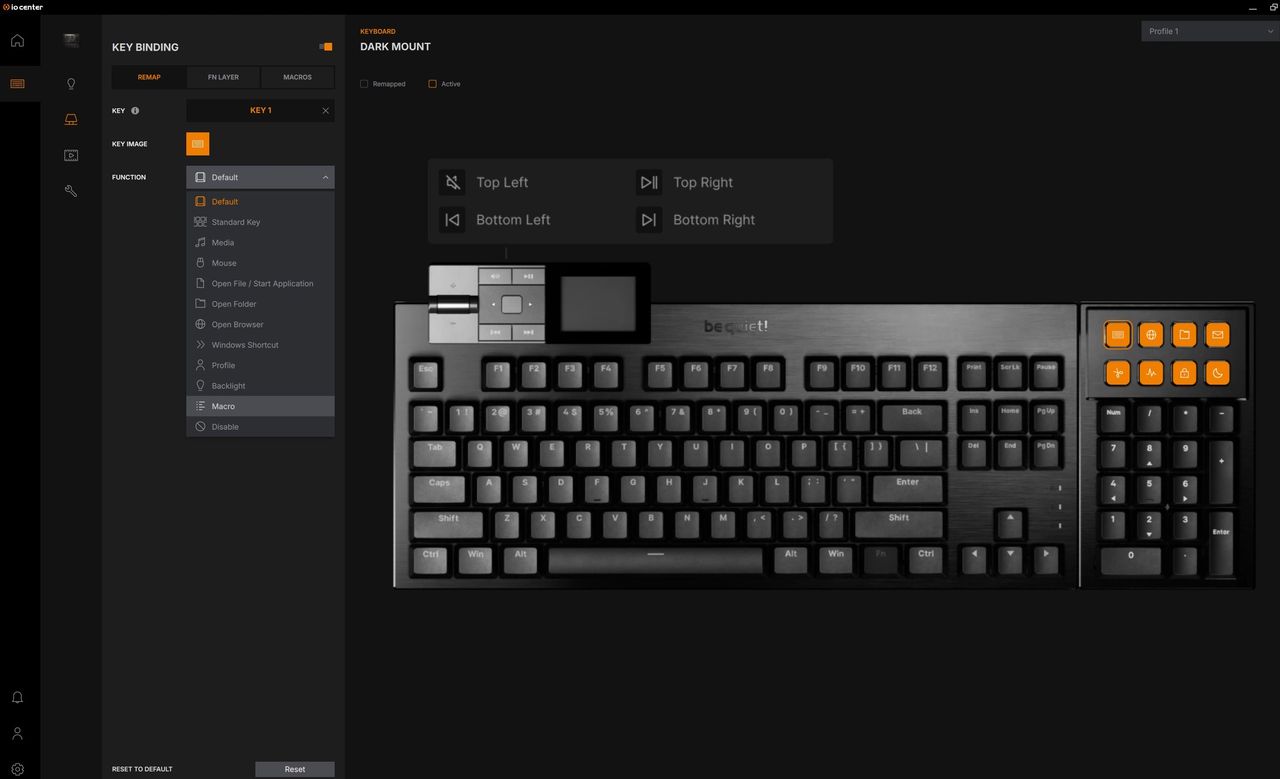Go to the Home page in the sidebar
Screen dimensions: 1280x779
pyautogui.click(x=17, y=41)
